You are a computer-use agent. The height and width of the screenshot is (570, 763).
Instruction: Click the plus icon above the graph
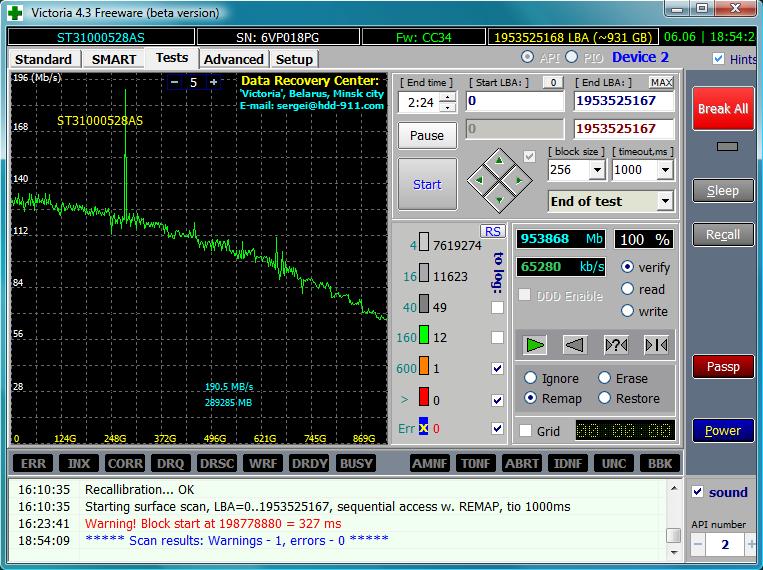tap(213, 82)
